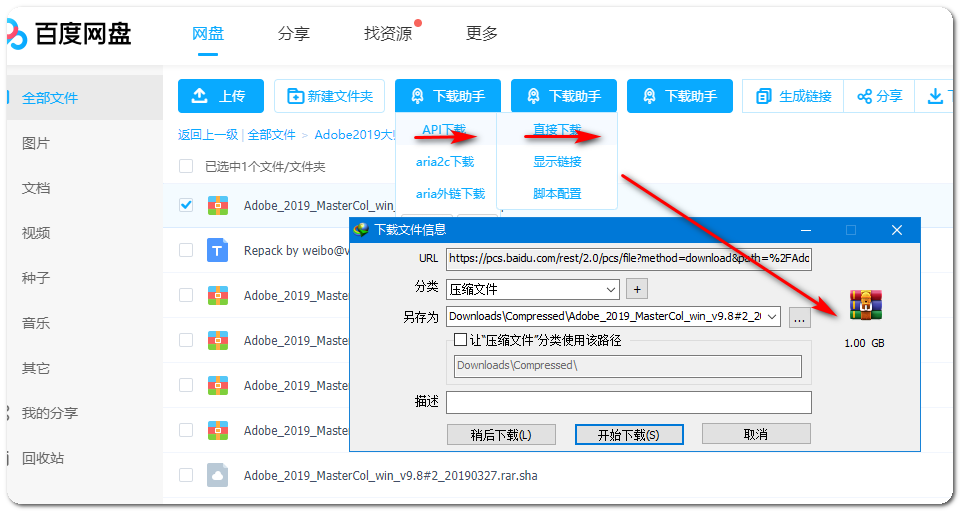Open the third 下载助手 dropdown button

tap(680, 96)
